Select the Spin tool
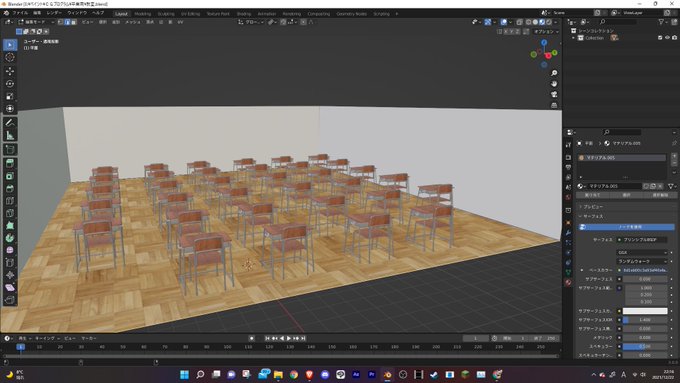 click(x=10, y=238)
